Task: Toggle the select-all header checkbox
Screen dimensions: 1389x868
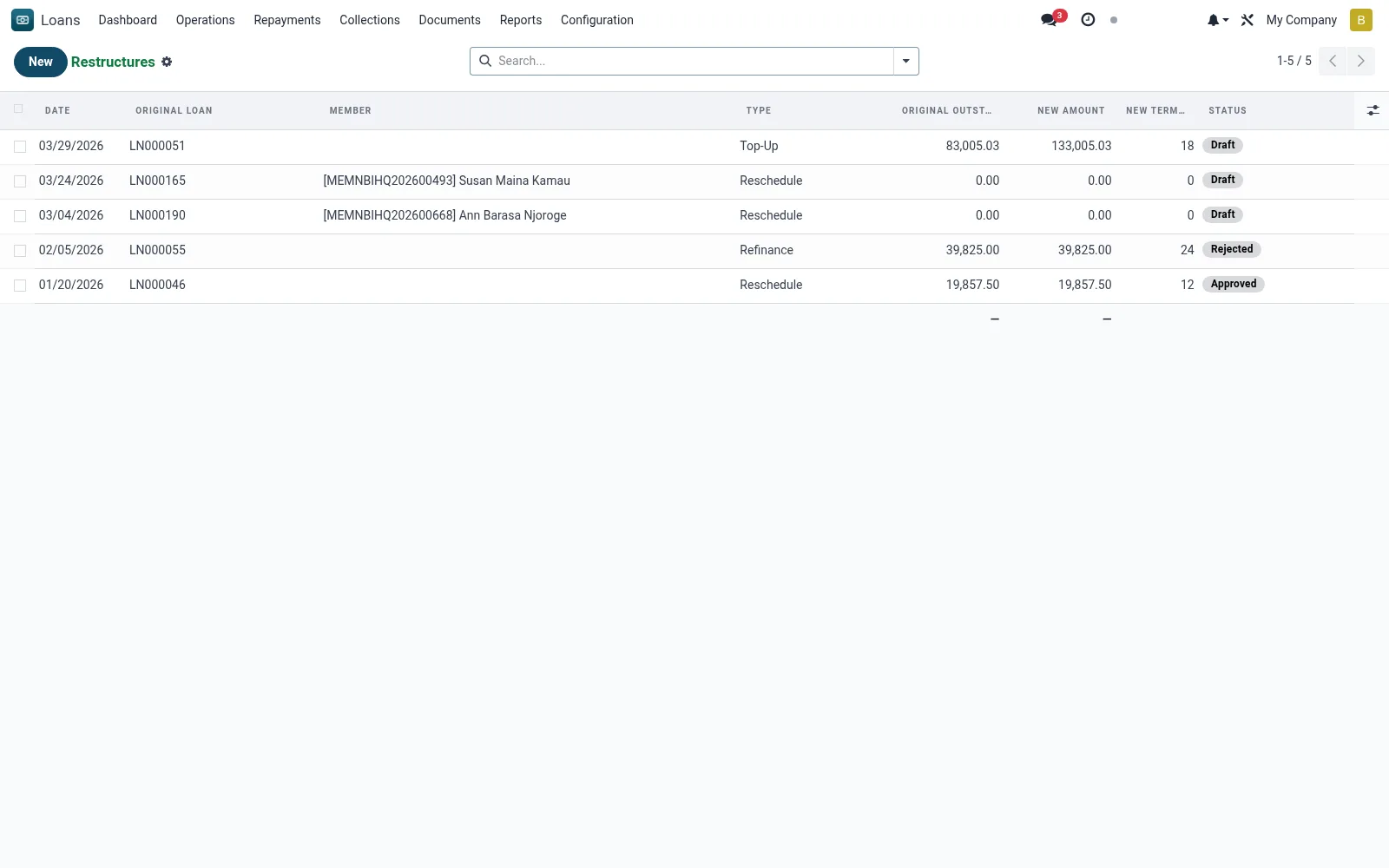Action: [18, 109]
